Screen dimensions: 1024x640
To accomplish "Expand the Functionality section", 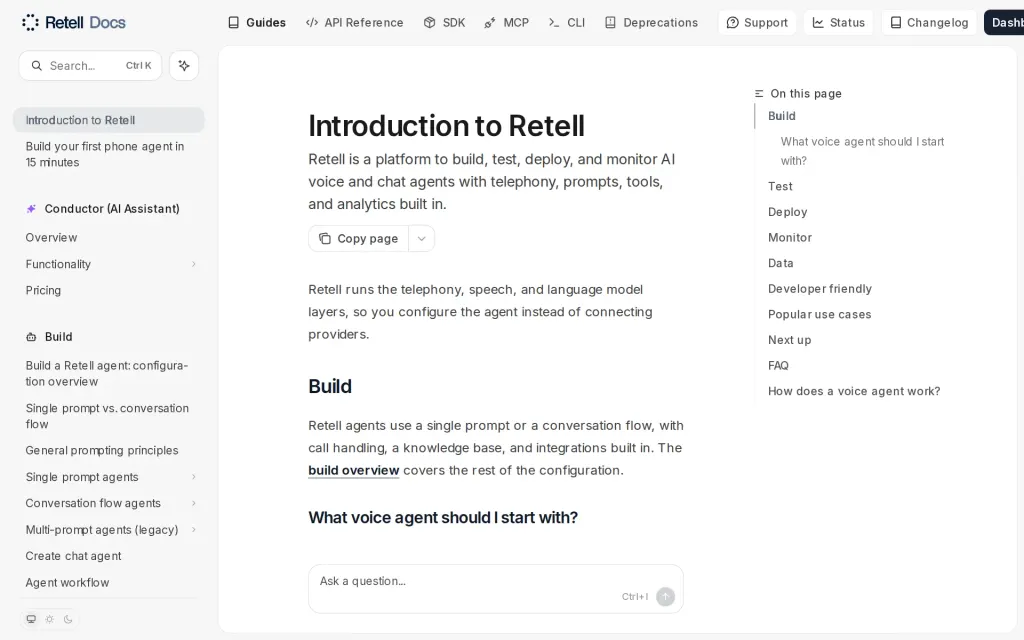I will [193, 264].
